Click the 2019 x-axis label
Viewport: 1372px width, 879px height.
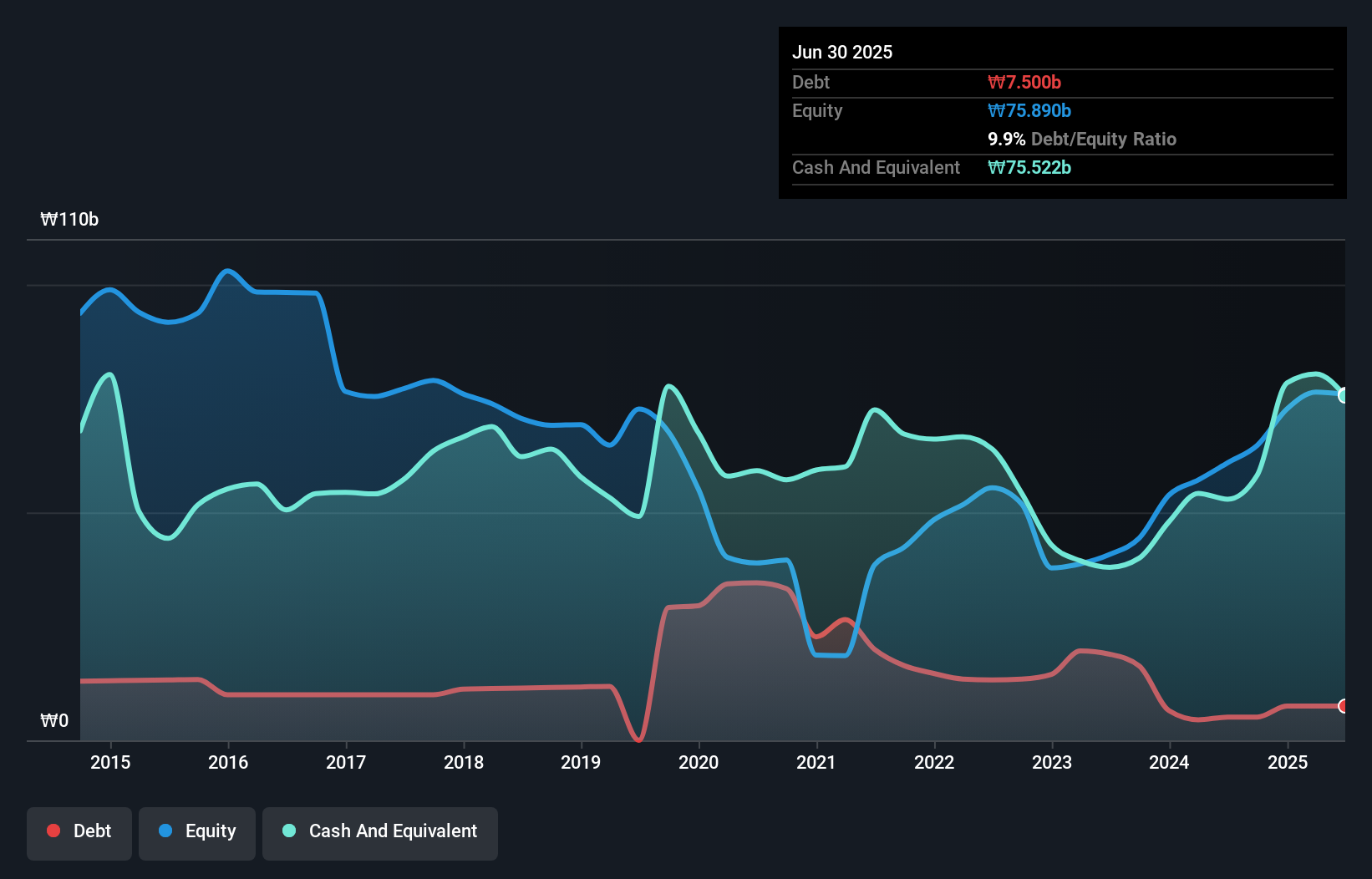pyautogui.click(x=581, y=762)
